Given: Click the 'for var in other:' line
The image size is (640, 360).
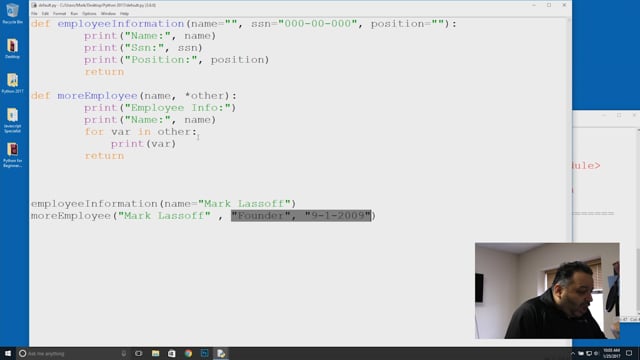Looking at the screenshot, I should point(141,132).
